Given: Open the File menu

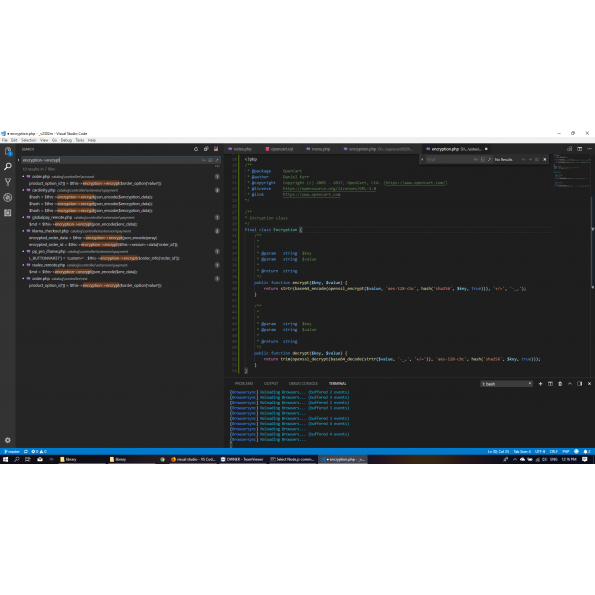Looking at the screenshot, I should coord(5,140).
